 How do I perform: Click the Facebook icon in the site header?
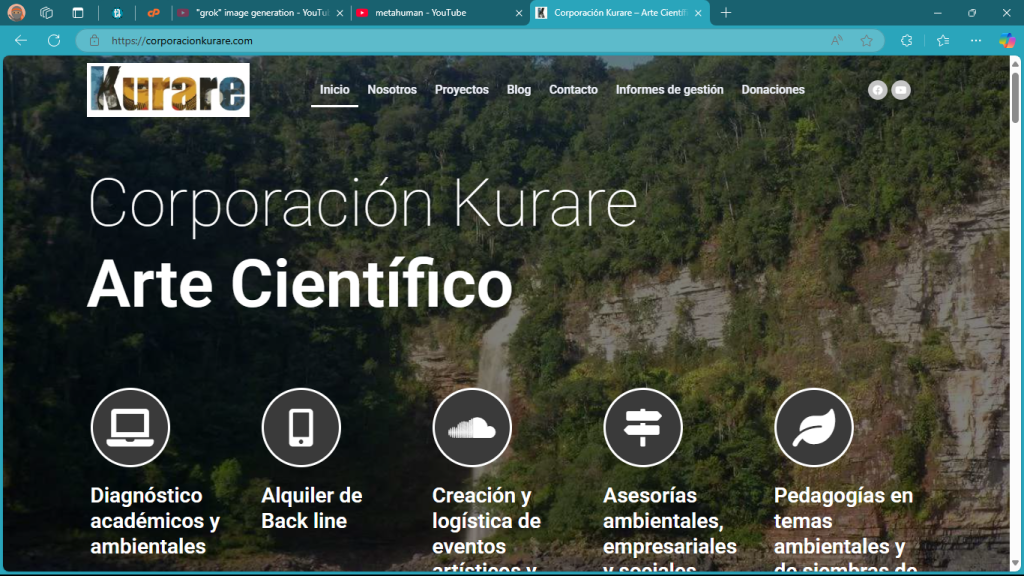[x=877, y=90]
